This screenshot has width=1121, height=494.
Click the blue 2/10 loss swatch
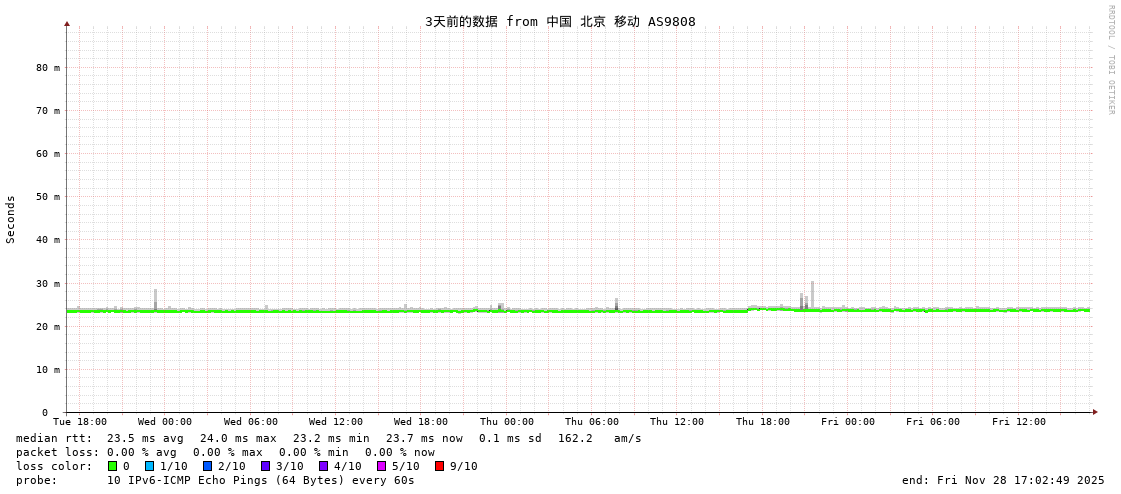click(208, 466)
